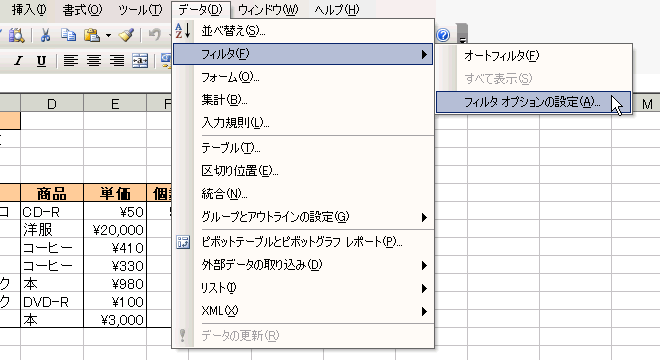Select the ¥330 cell

[x=115, y=266]
